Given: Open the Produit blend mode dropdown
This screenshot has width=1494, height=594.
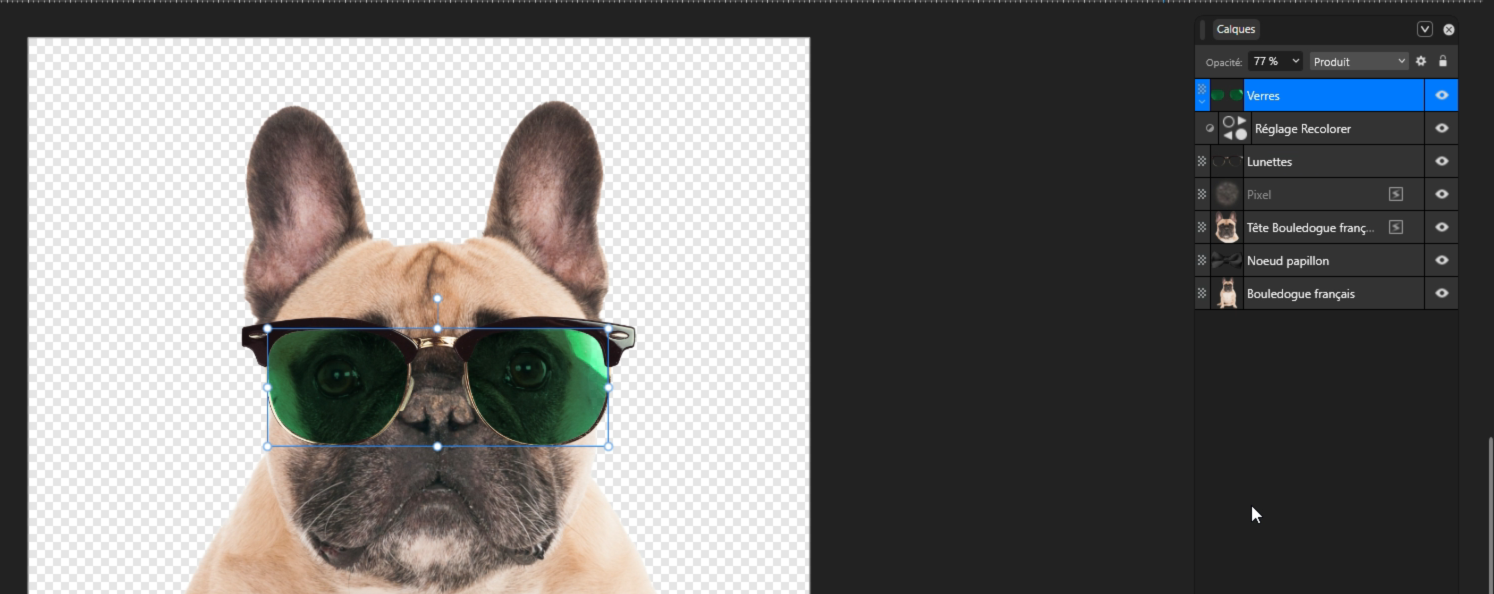Looking at the screenshot, I should click(1359, 61).
